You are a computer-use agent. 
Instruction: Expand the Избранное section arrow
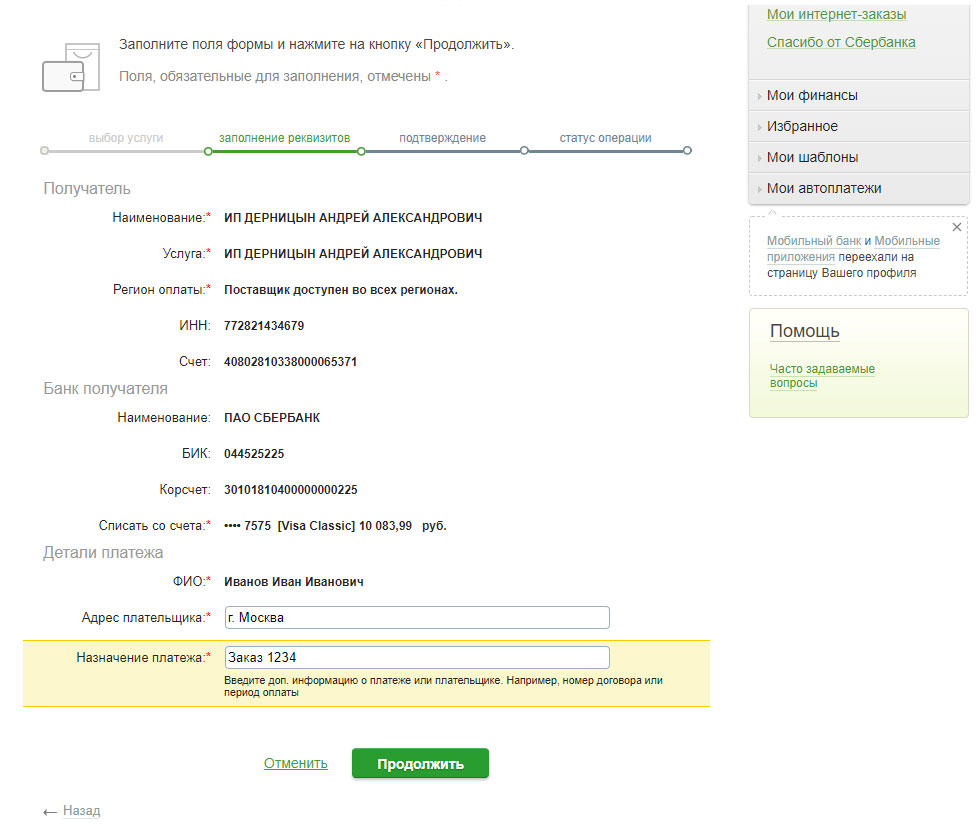tap(759, 127)
